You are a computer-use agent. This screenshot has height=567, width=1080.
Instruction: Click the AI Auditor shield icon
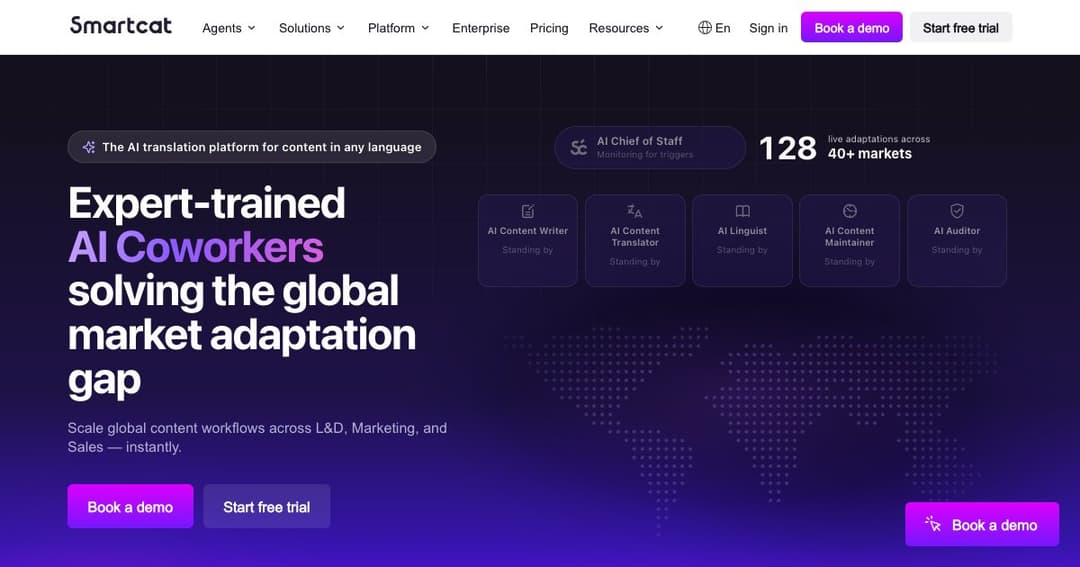[x=957, y=211]
